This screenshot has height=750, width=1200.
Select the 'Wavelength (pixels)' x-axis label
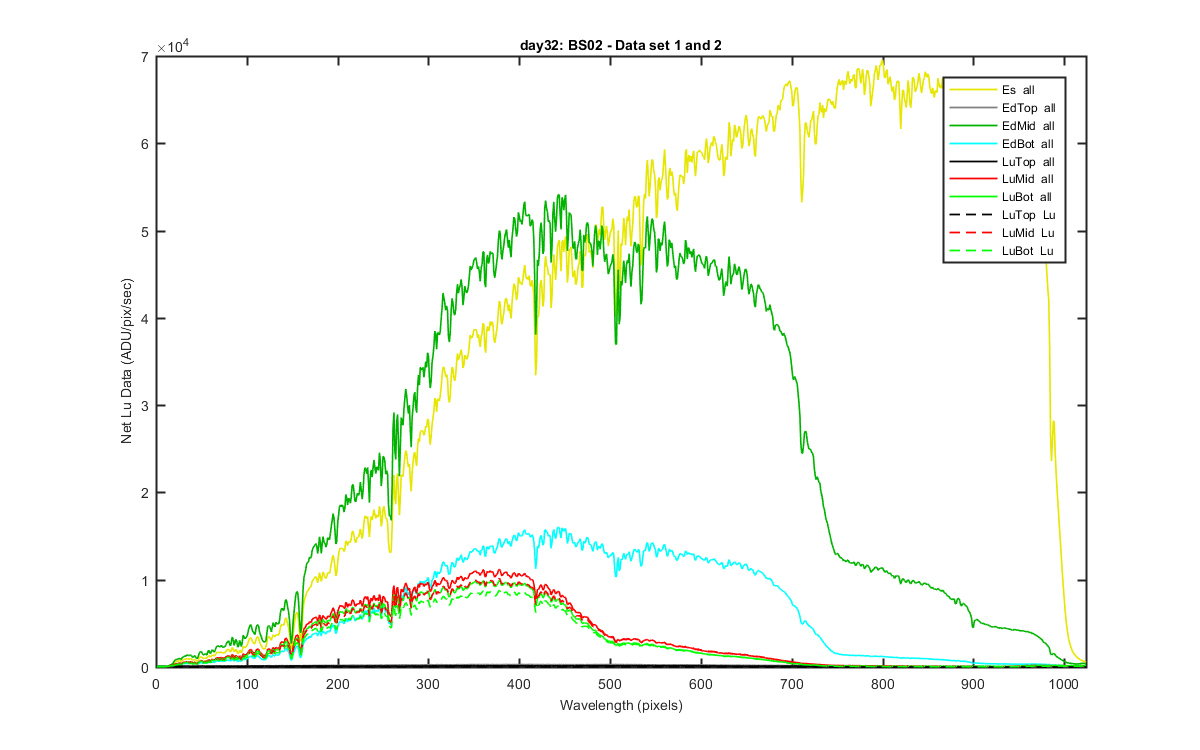tap(621, 705)
